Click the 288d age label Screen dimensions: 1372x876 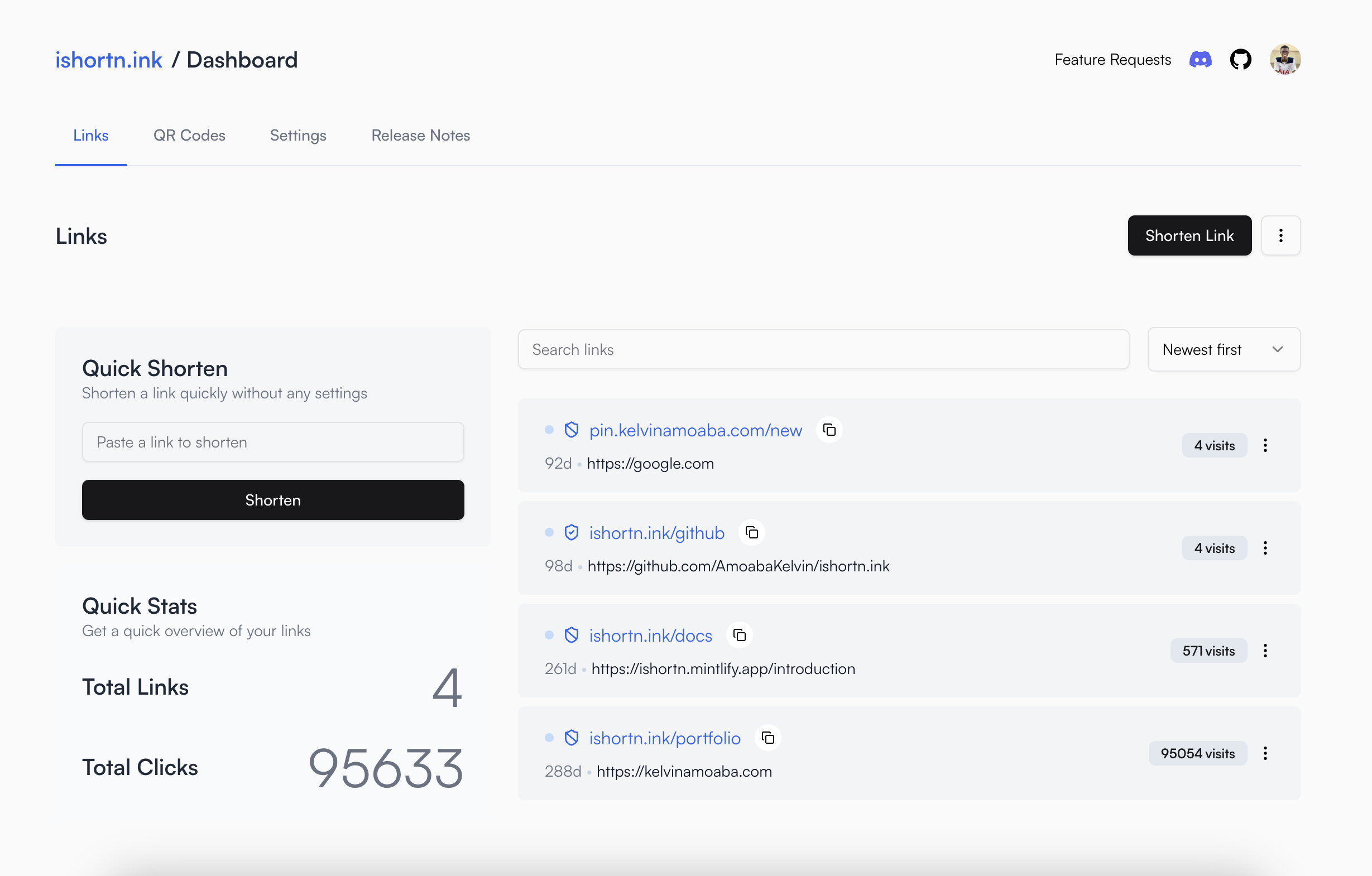click(x=562, y=771)
